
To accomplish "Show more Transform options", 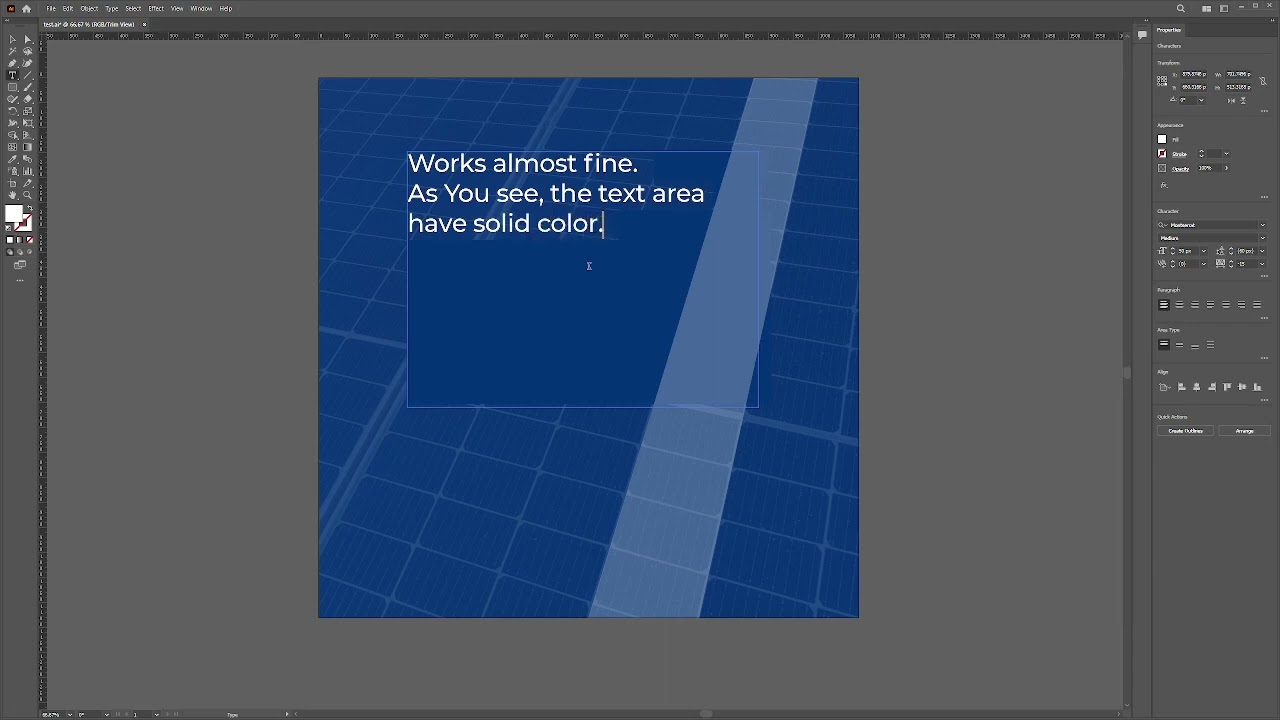I will click(x=1264, y=111).
